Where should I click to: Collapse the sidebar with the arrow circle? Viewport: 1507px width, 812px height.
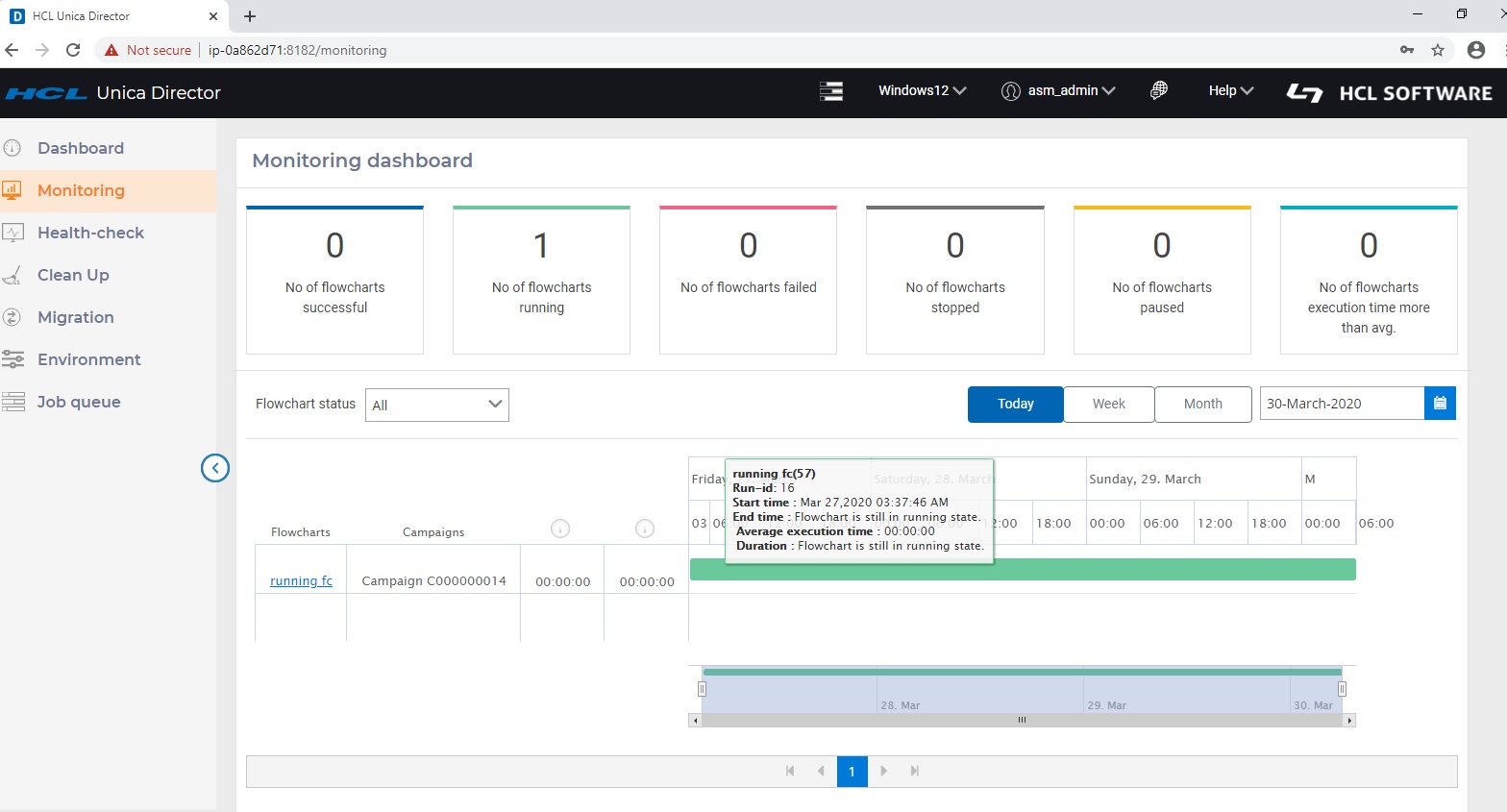215,468
